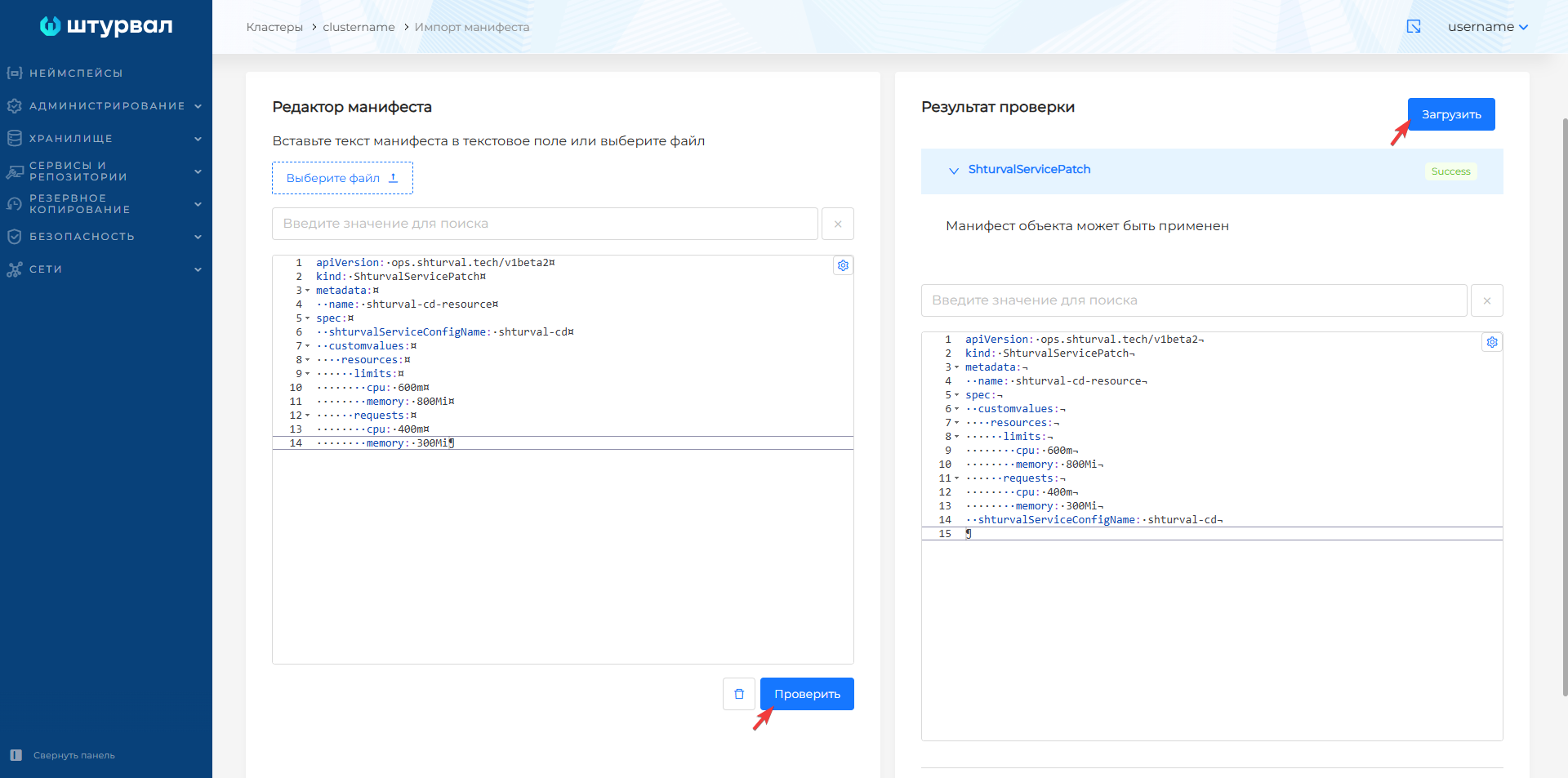Viewport: 1568px width, 778px height.
Task: Open the username dropdown
Action: click(x=1488, y=26)
